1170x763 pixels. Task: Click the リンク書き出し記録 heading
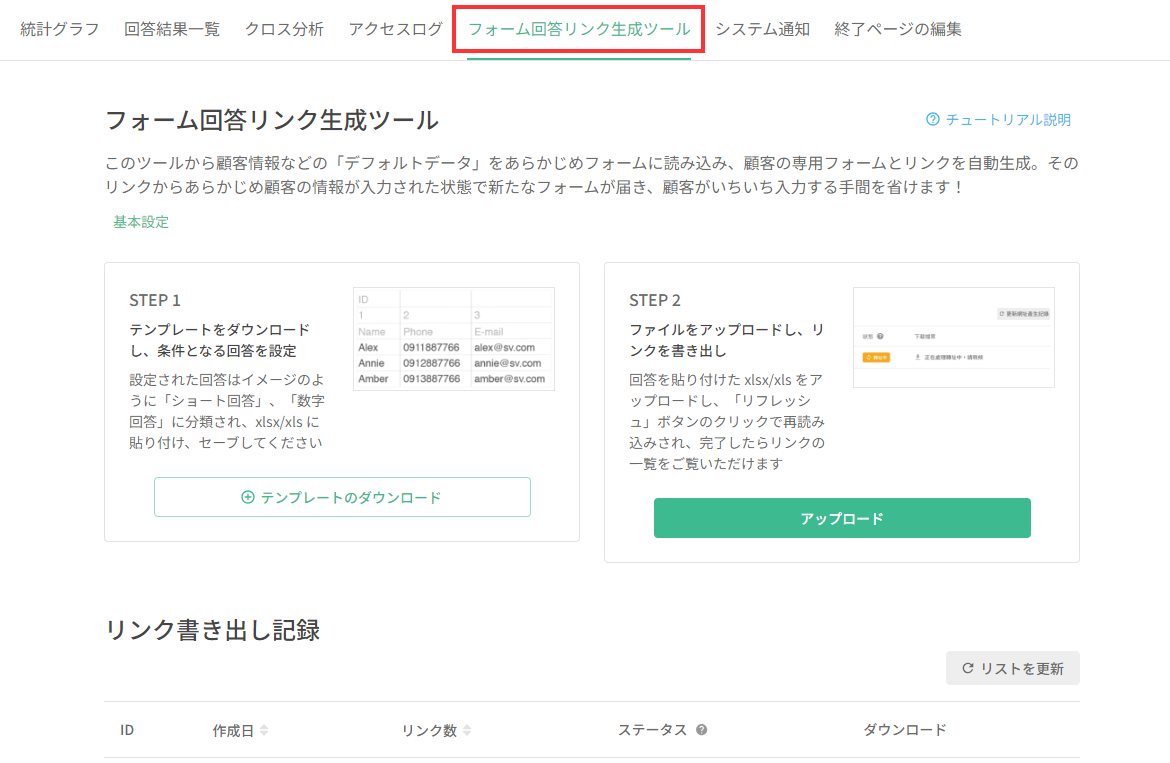coord(213,630)
